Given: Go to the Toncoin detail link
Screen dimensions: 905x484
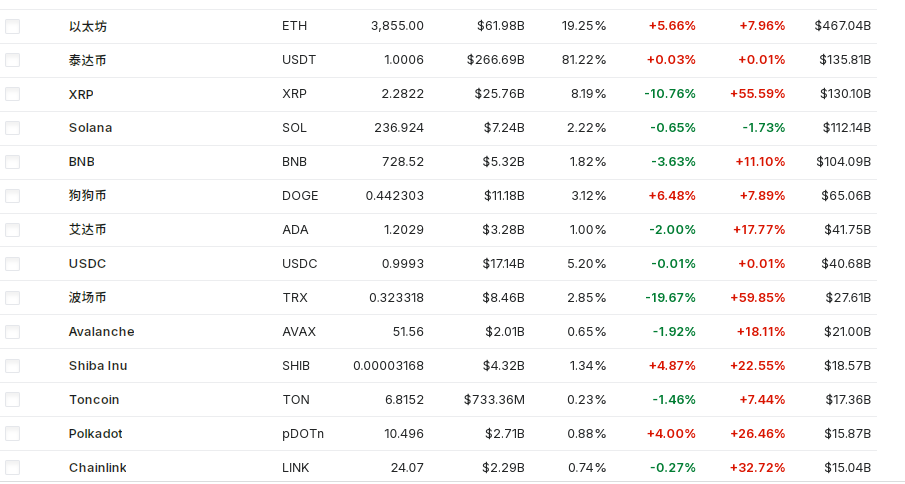Looking at the screenshot, I should click(x=94, y=400).
